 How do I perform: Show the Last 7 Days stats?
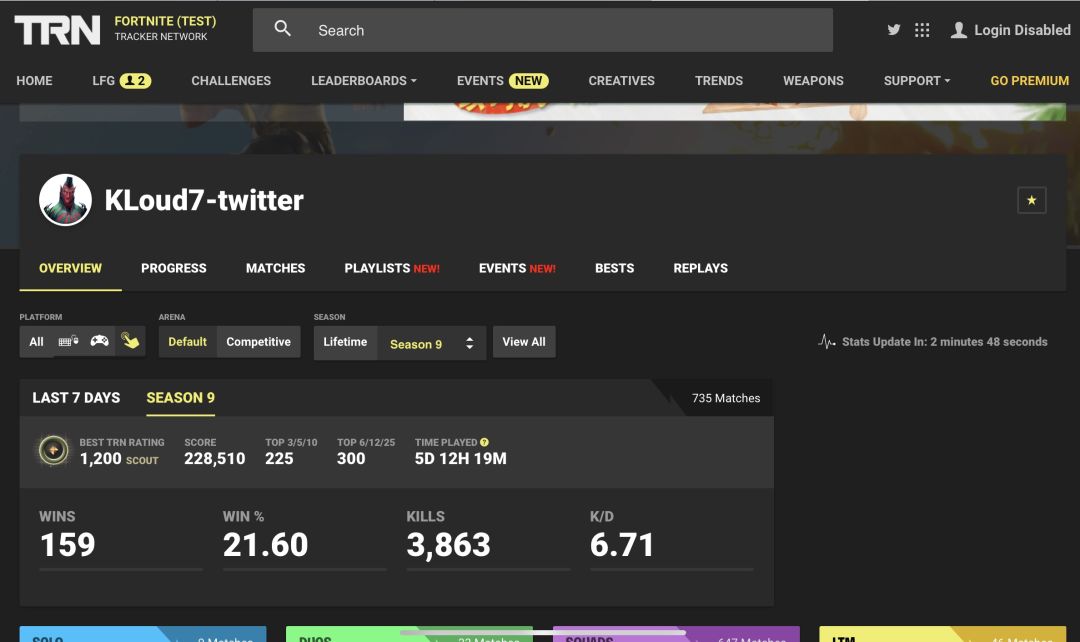pyautogui.click(x=76, y=397)
